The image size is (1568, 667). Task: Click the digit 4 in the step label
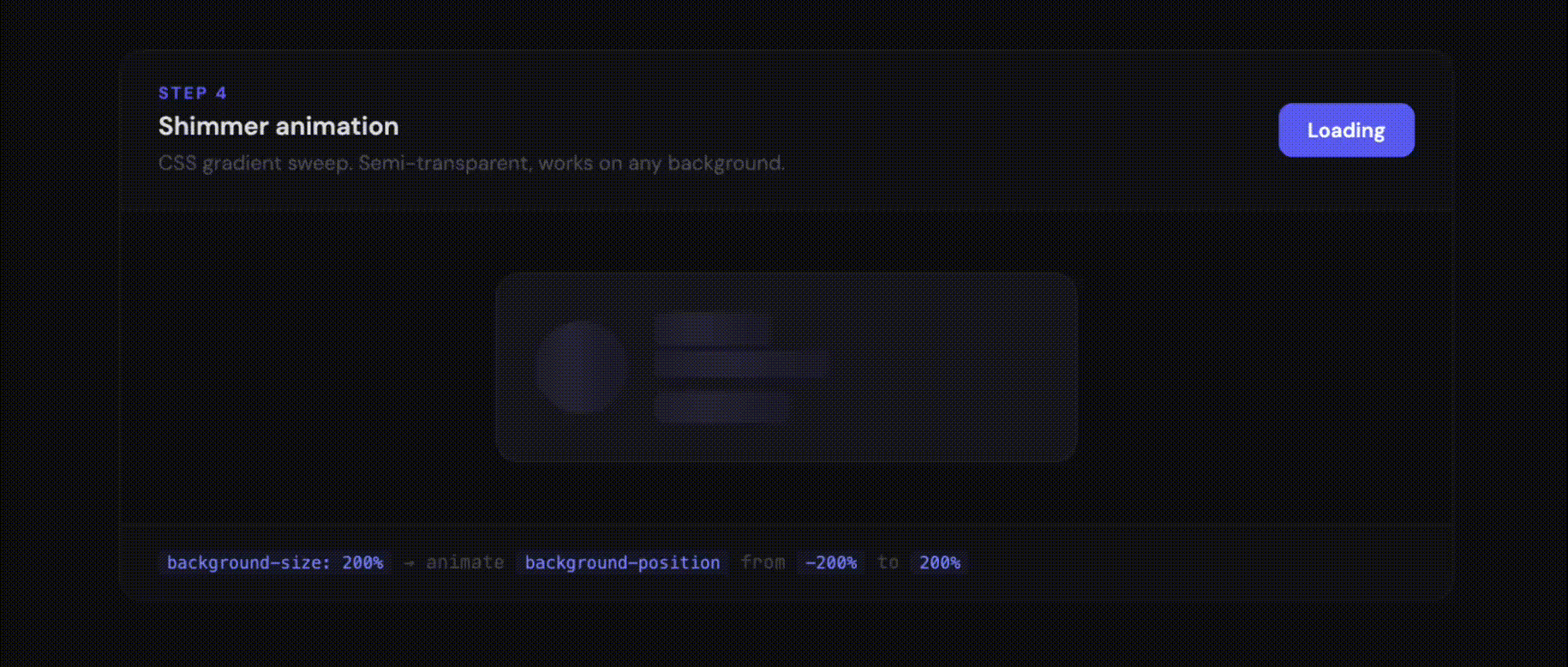221,93
